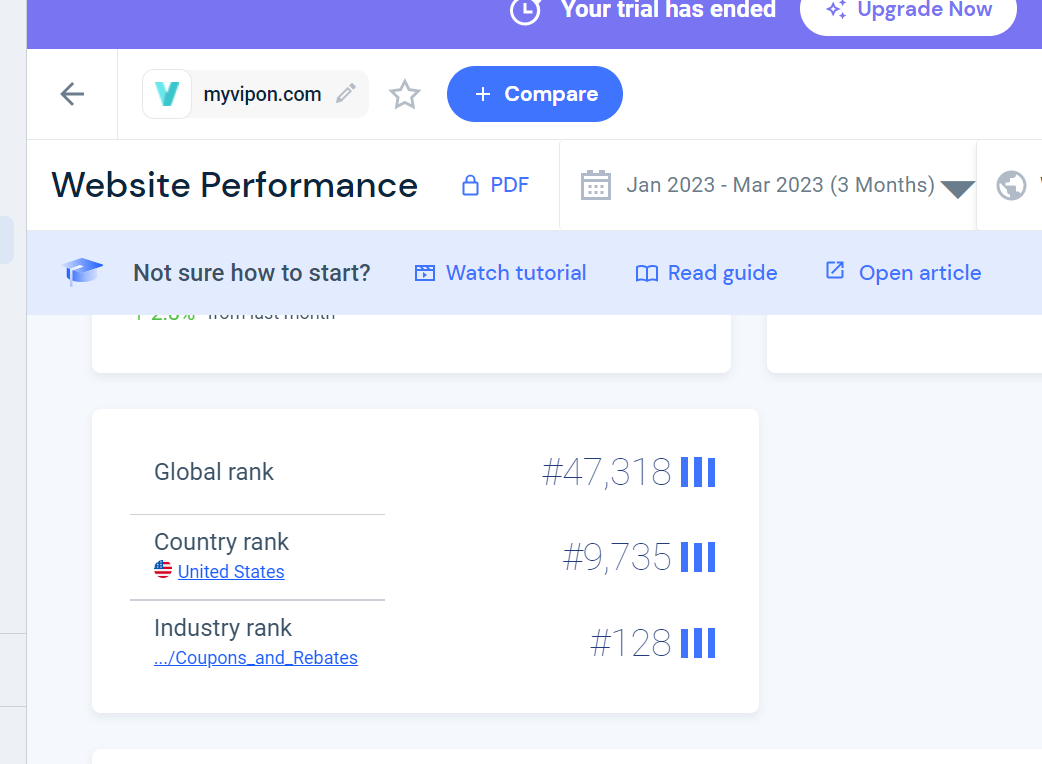Click the Industry rank value #128
1042x764 pixels.
coord(631,643)
